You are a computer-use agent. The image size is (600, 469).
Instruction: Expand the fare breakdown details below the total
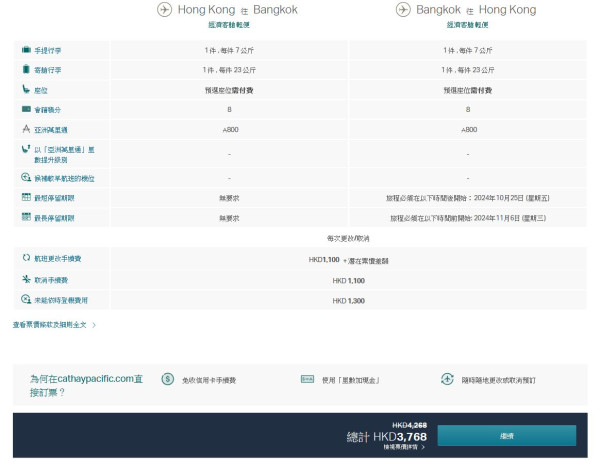(x=404, y=447)
